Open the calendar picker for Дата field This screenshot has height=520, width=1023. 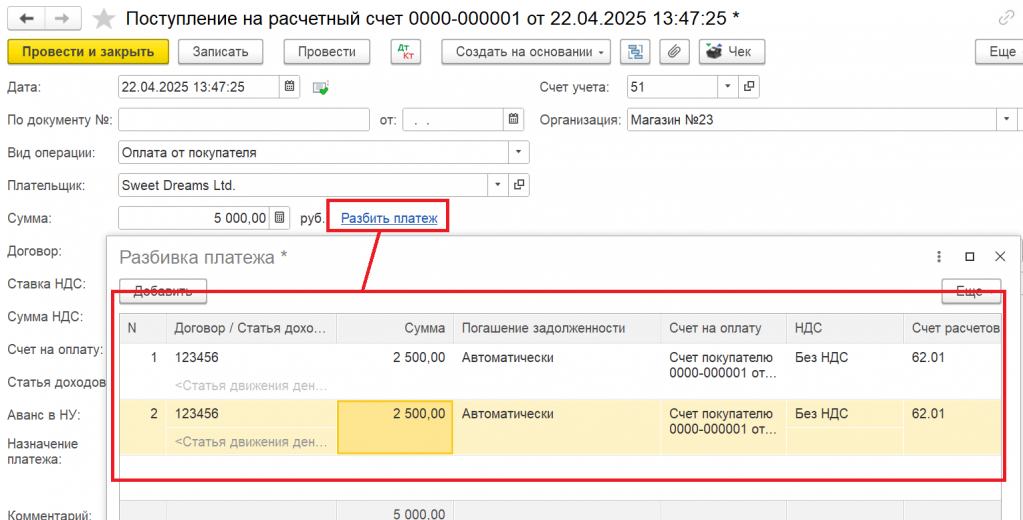point(290,87)
